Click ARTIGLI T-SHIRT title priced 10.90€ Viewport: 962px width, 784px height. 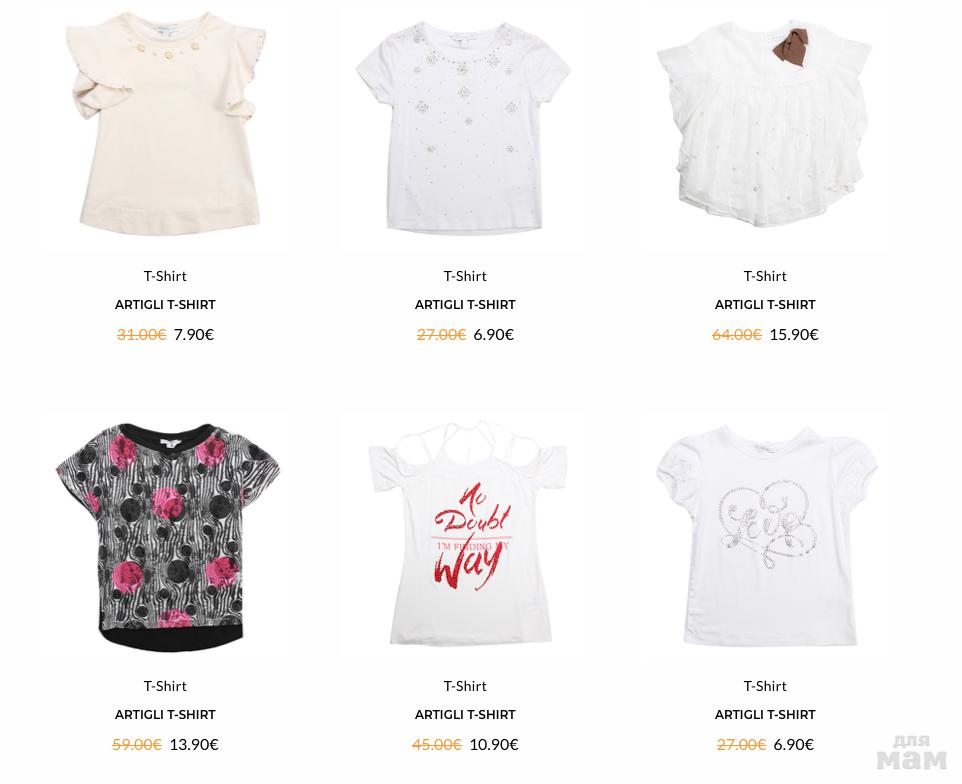tap(465, 715)
